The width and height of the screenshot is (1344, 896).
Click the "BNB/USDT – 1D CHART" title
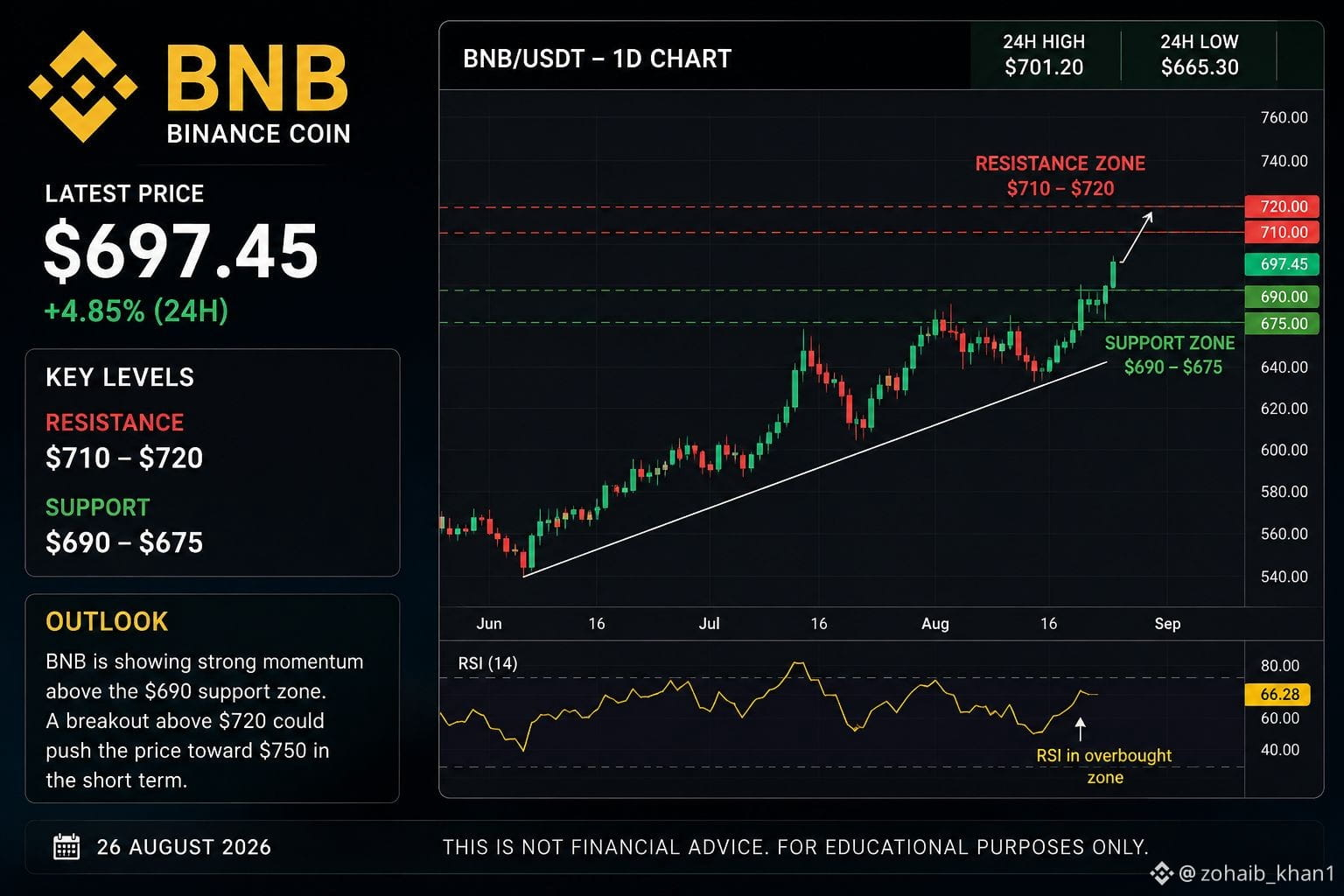coord(597,59)
